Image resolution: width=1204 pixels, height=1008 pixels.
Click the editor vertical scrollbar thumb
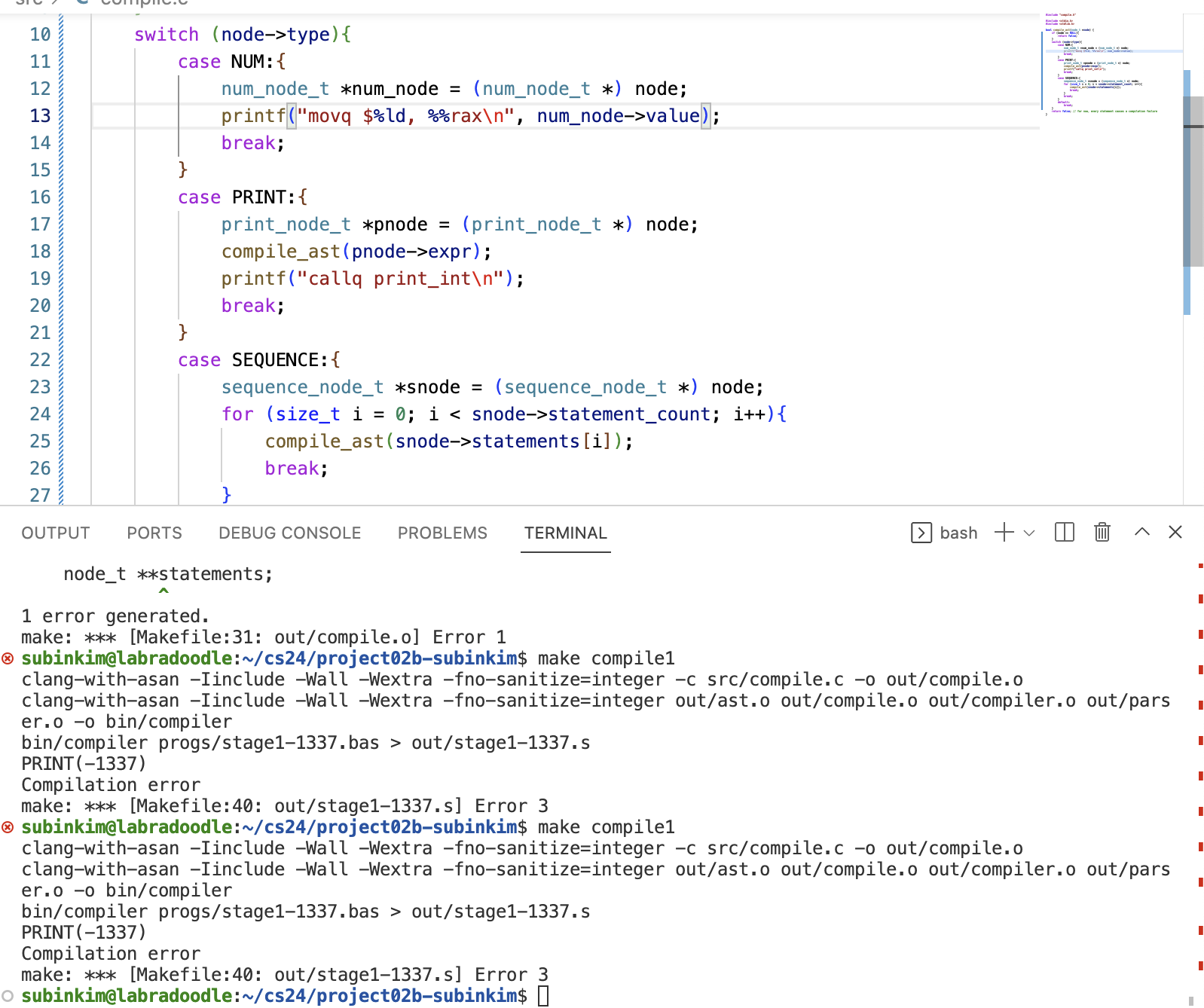[x=1193, y=181]
